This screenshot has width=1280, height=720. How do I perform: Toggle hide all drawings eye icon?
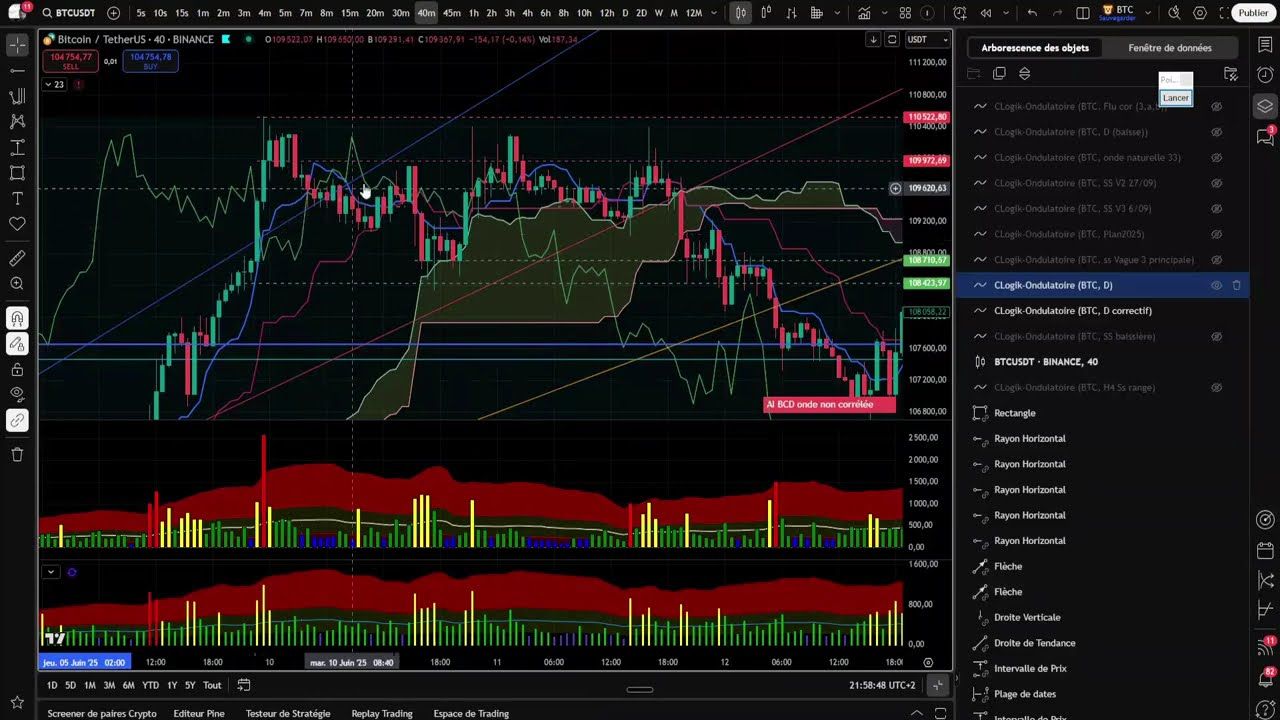tap(17, 395)
